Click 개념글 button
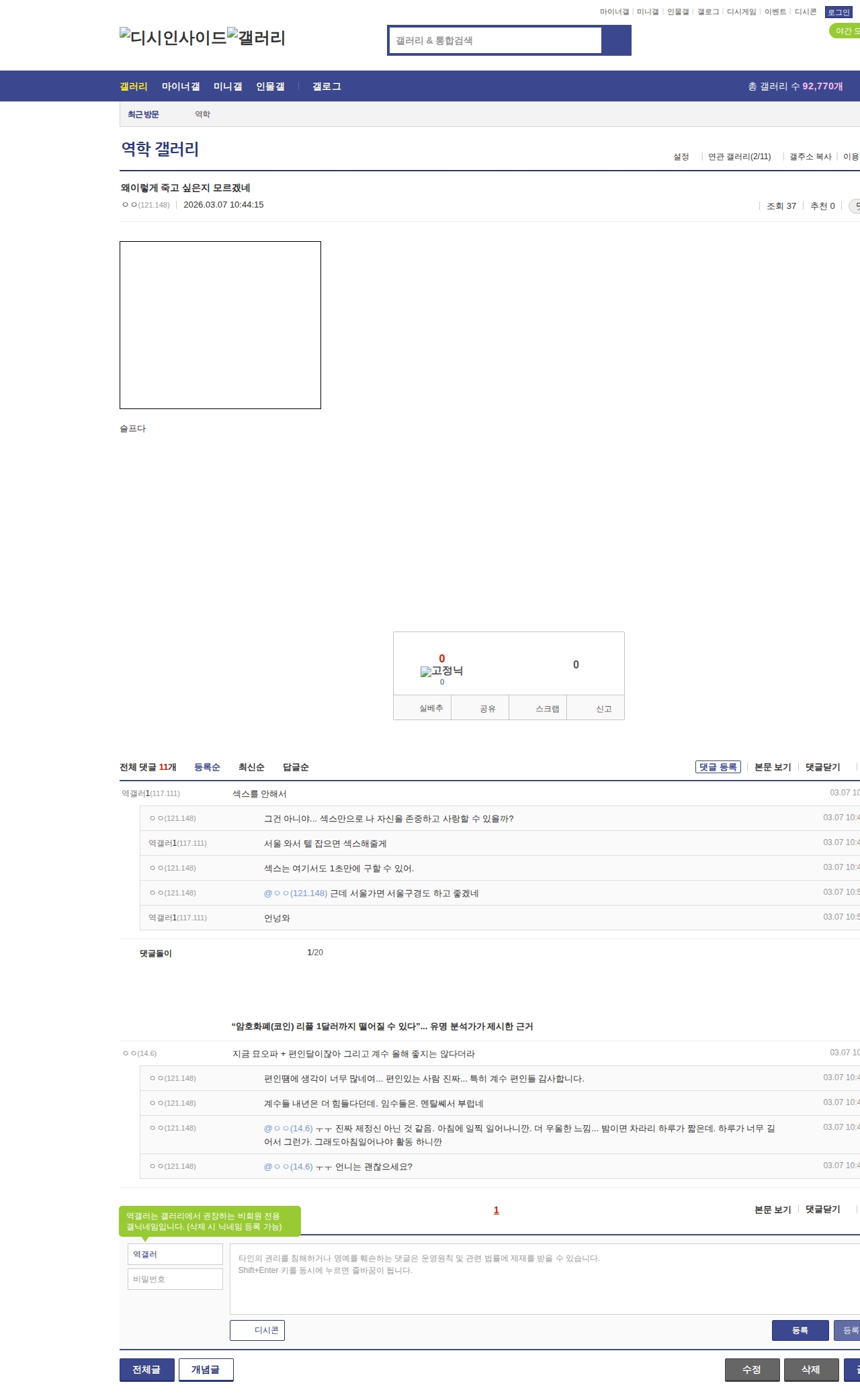Screen dimensions: 860x1400 [x=206, y=1369]
